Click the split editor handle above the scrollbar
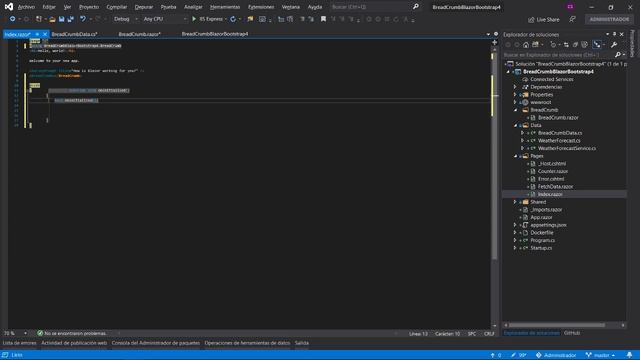The width and height of the screenshot is (640, 360). click(x=495, y=42)
